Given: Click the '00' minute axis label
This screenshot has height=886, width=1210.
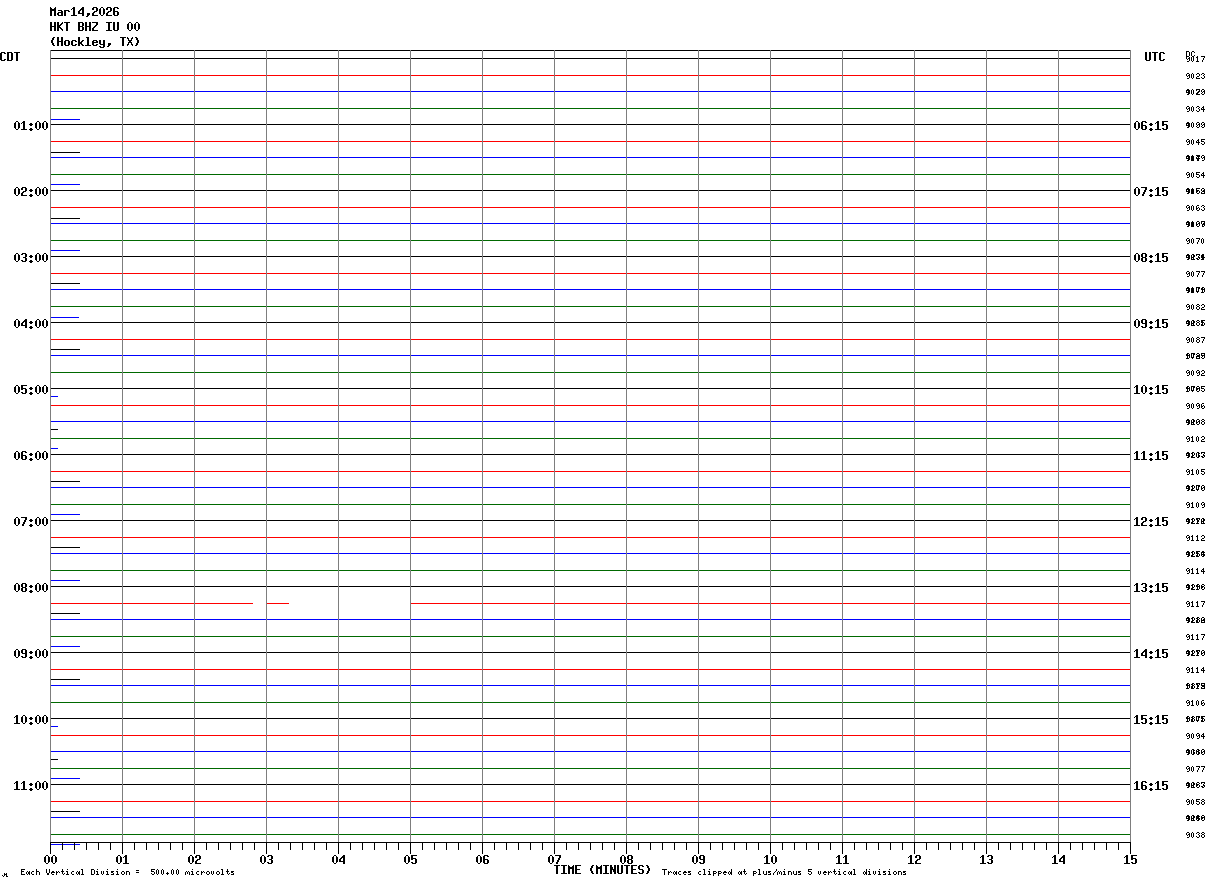Looking at the screenshot, I should [50, 859].
